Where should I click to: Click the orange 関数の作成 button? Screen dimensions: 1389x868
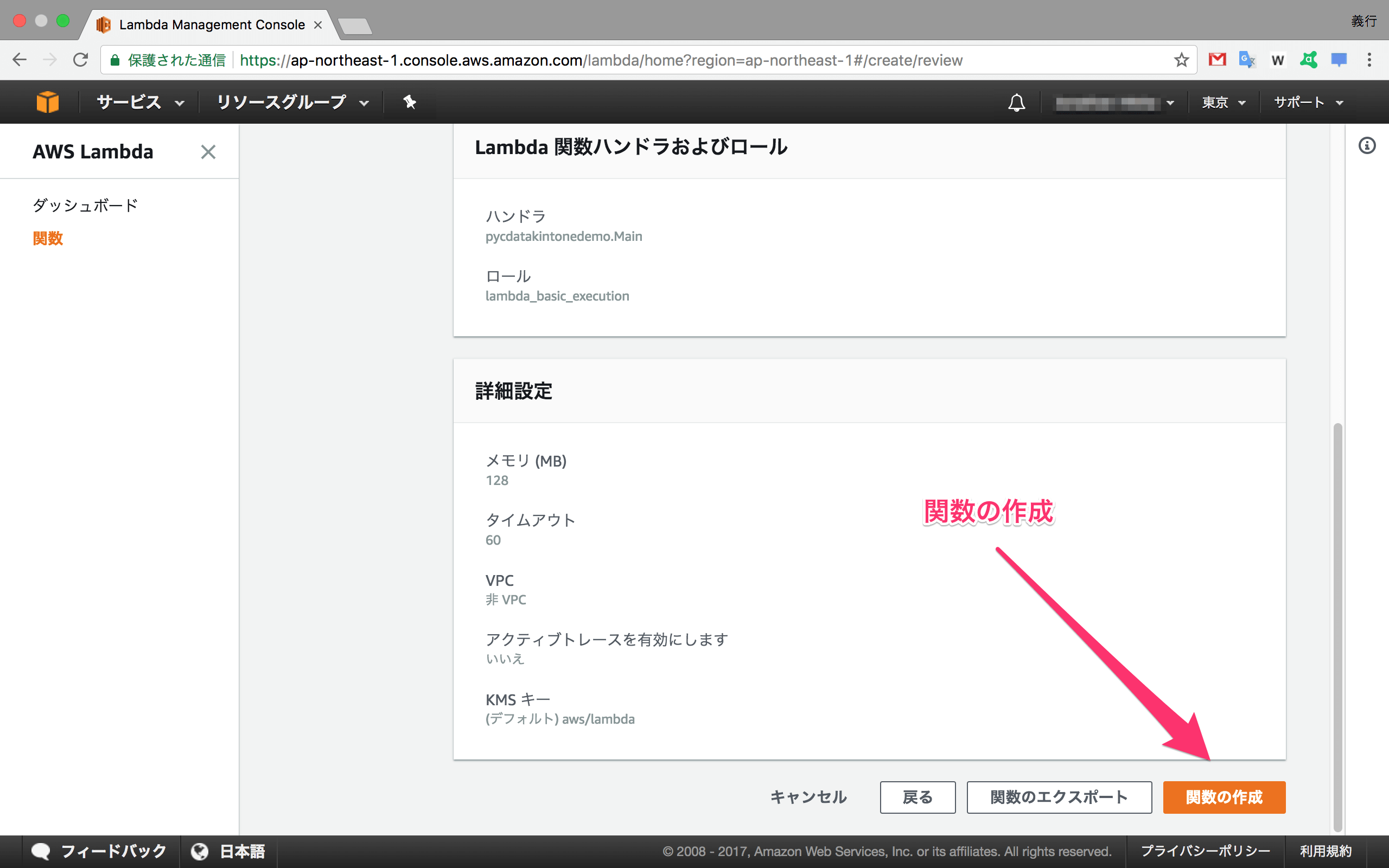point(1224,797)
